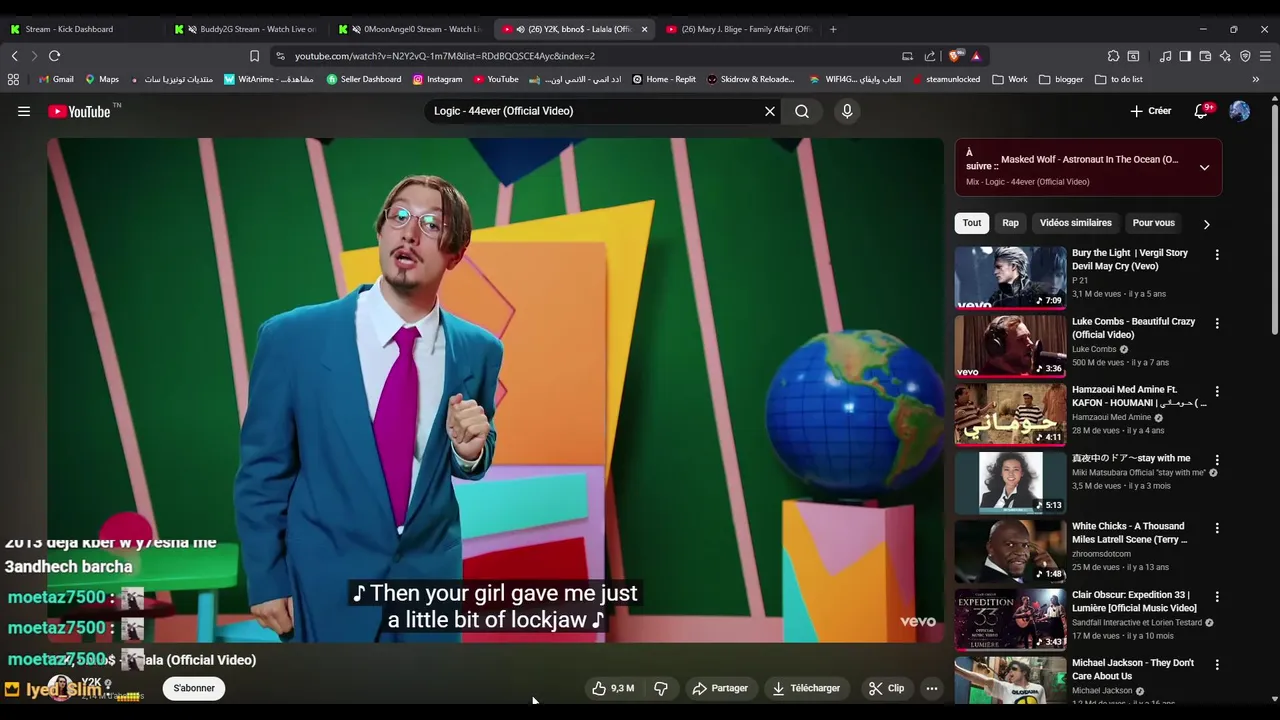Open browser extensions puzzle icon

(1113, 56)
